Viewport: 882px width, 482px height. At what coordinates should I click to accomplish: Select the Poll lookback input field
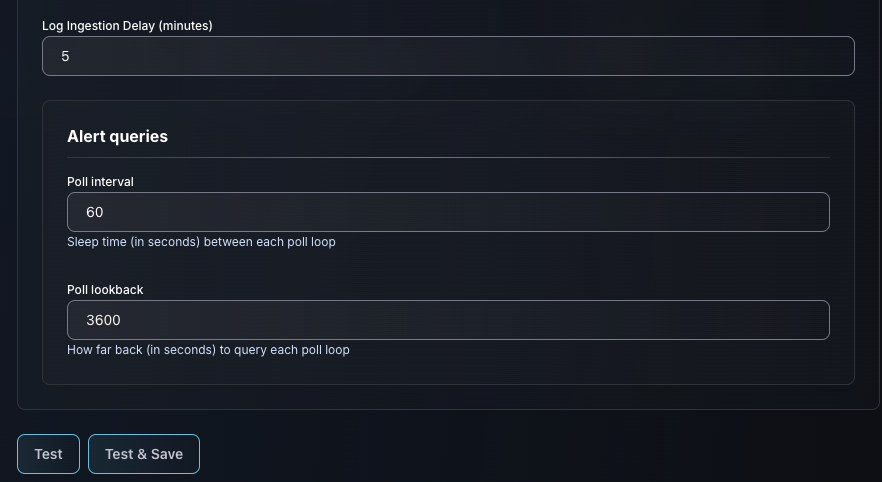coord(448,320)
